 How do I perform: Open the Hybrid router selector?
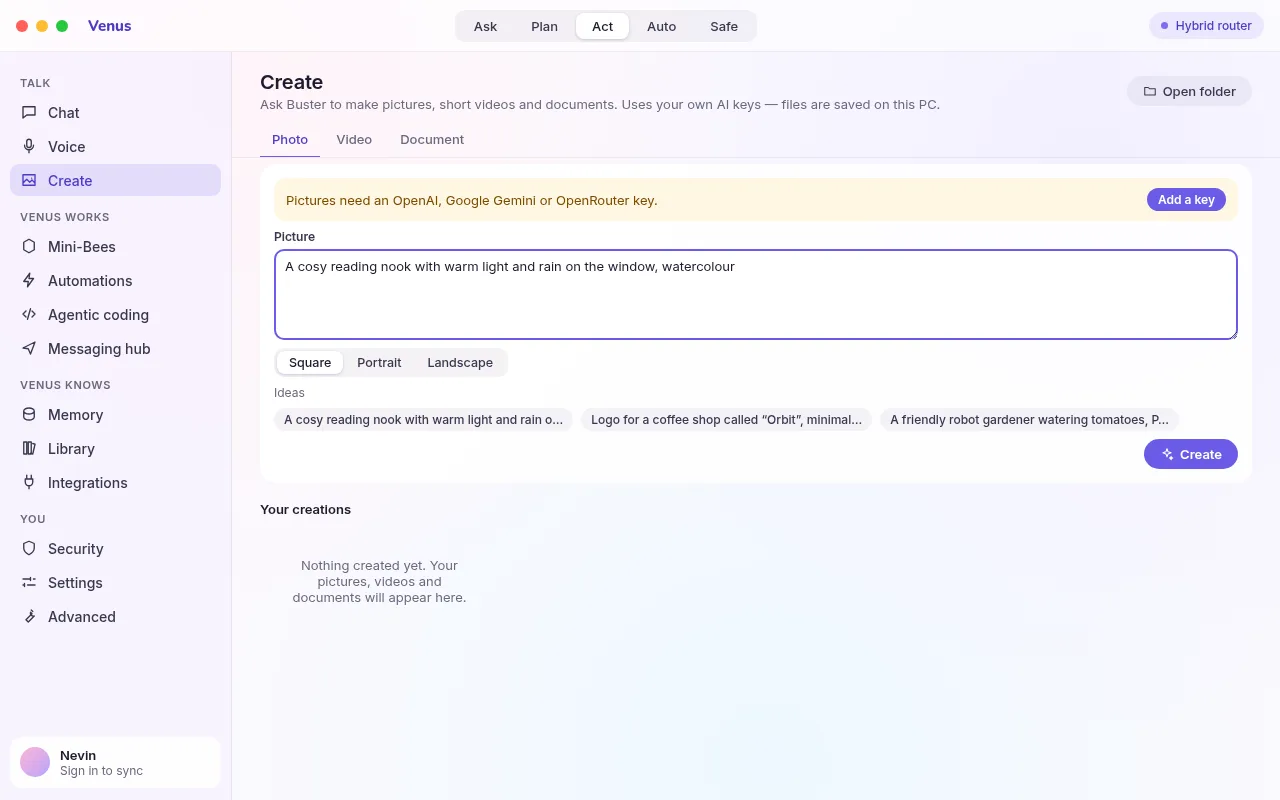pyautogui.click(x=1206, y=26)
